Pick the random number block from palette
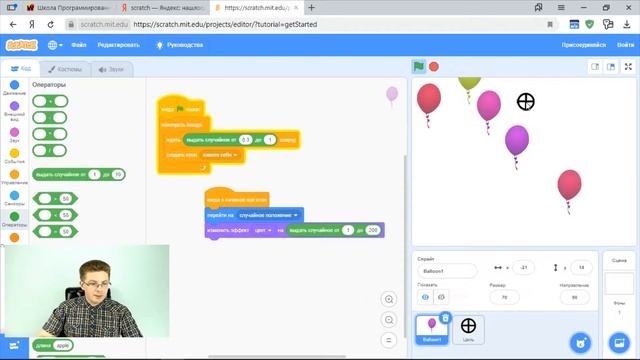The image size is (640, 360). tap(79, 174)
